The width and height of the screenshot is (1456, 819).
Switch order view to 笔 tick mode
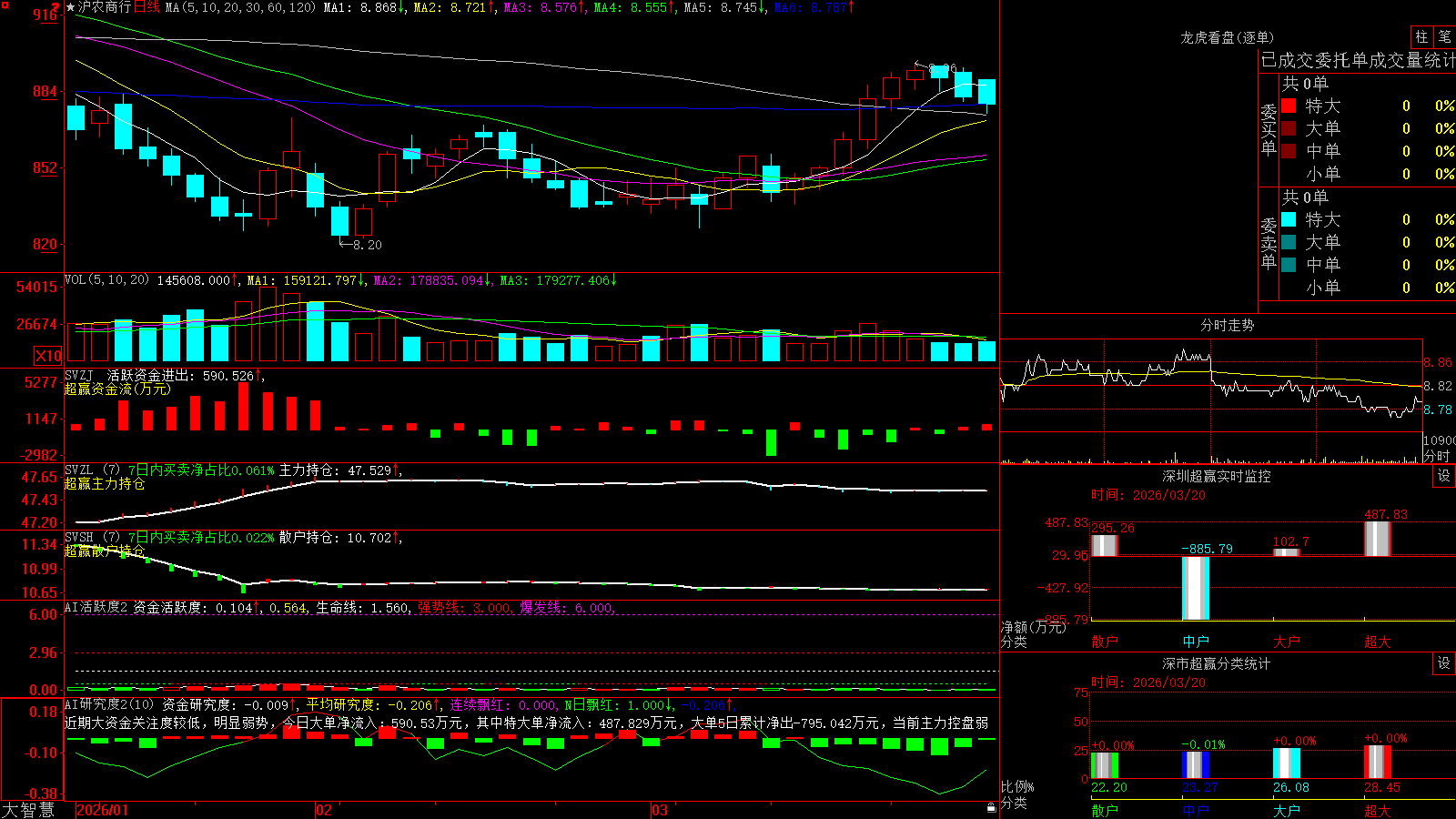[1444, 36]
